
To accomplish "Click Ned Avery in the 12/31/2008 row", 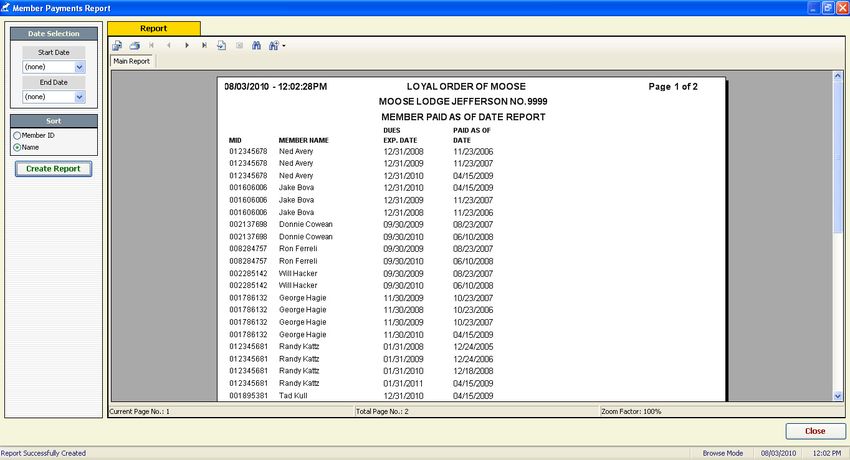I will pos(296,152).
